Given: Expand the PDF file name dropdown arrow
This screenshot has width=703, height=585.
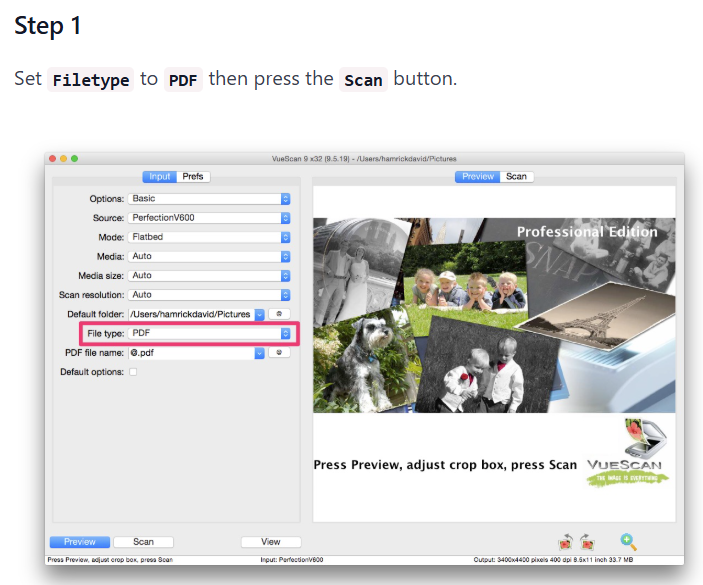Looking at the screenshot, I should click(x=260, y=353).
